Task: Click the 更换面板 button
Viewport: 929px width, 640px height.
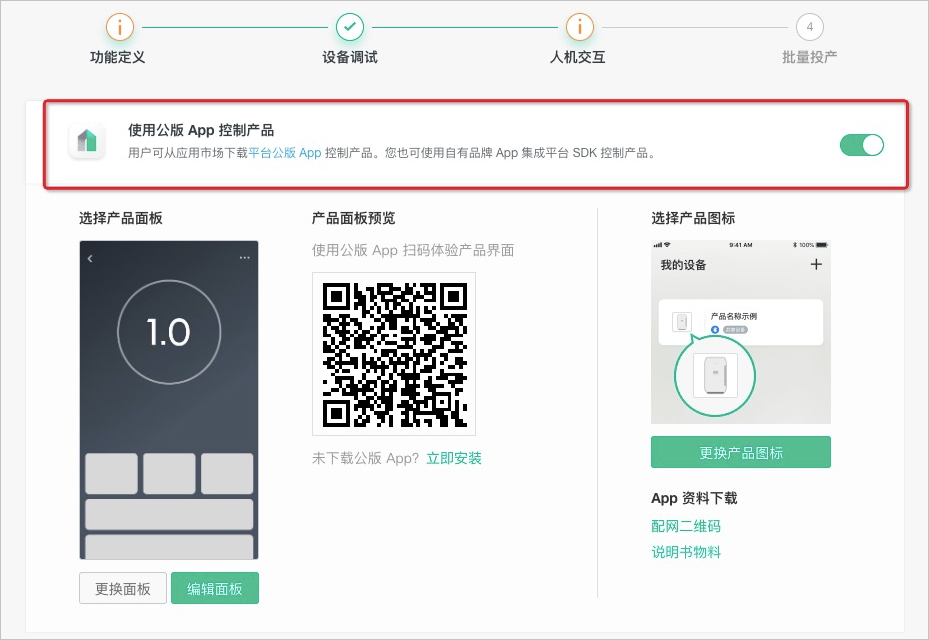Action: tap(123, 588)
